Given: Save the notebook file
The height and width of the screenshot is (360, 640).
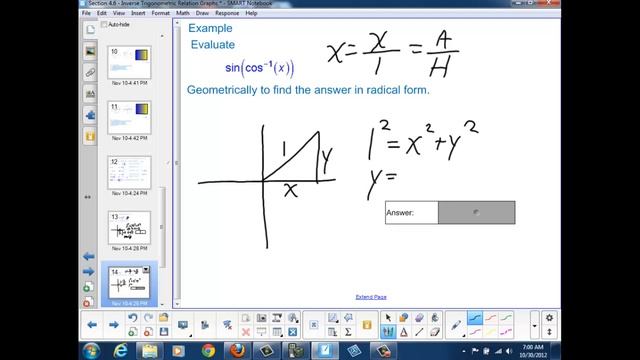Looking at the screenshot, I should [164, 332].
